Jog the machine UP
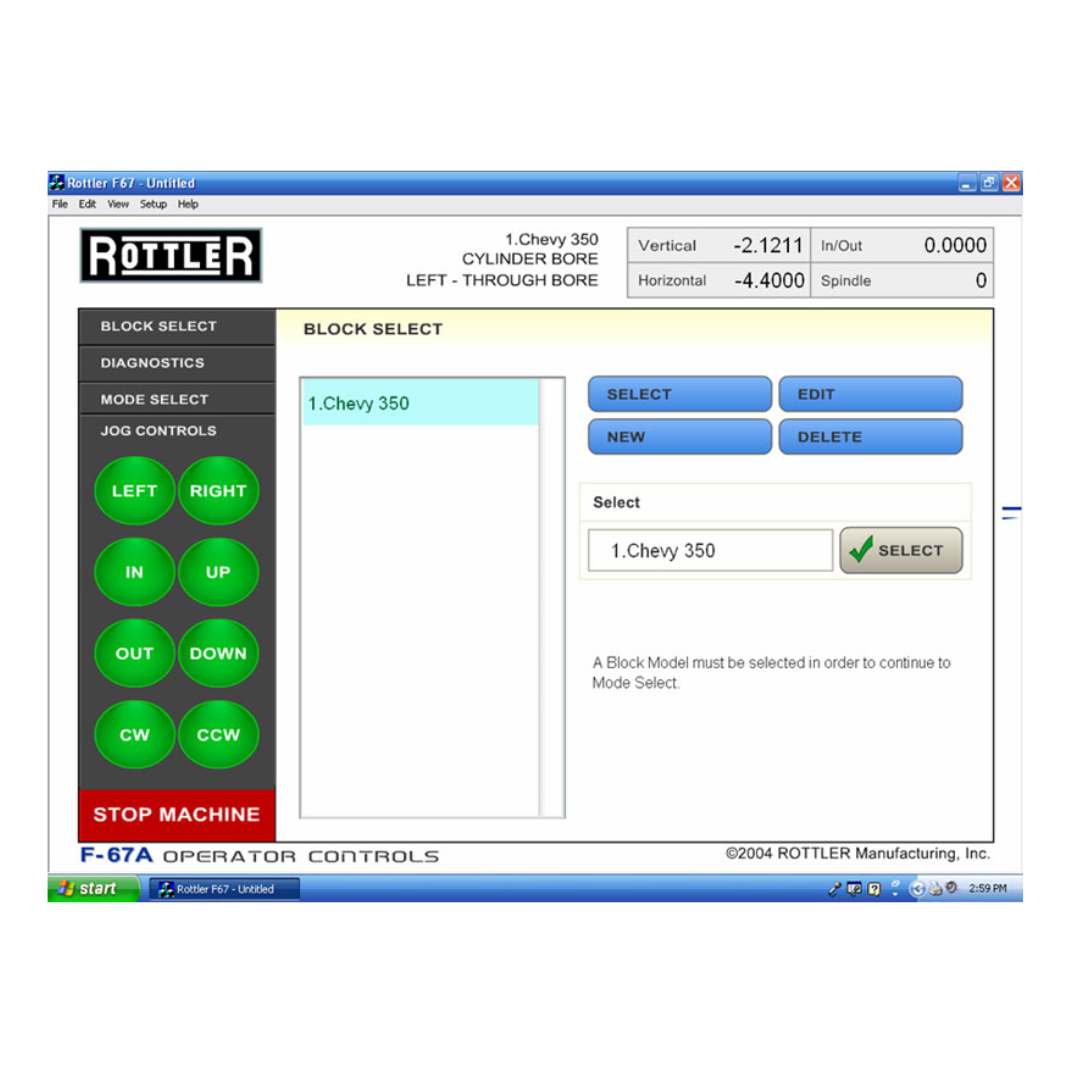1080x1080 pixels. coord(218,573)
